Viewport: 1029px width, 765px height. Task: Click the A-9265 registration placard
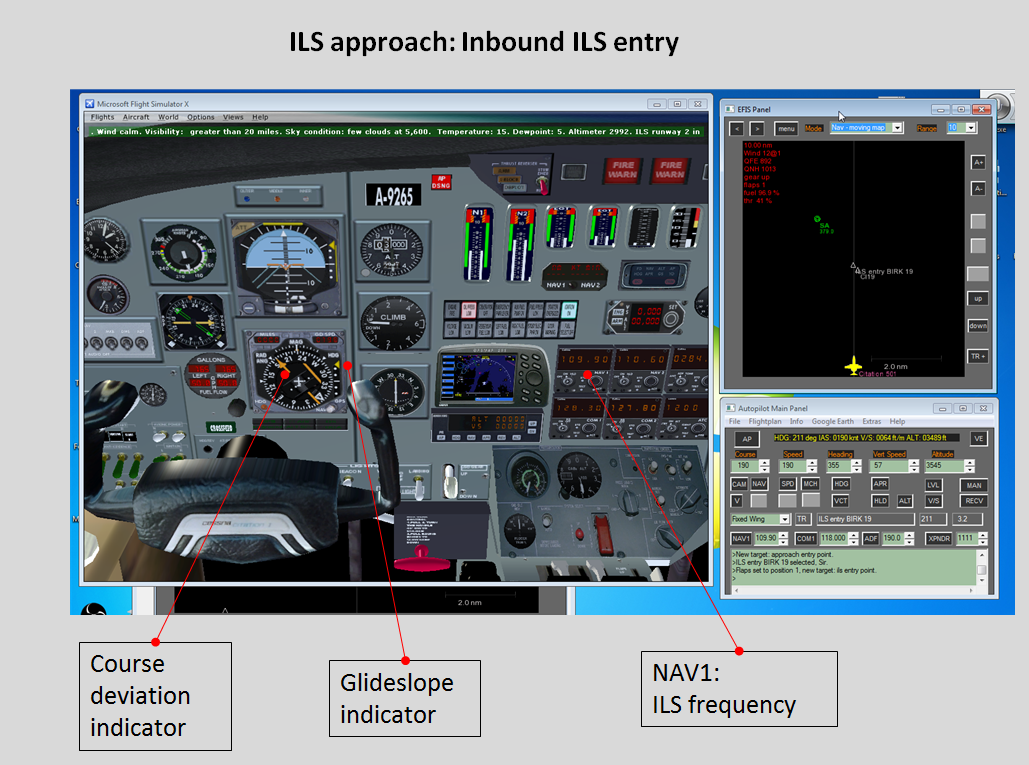click(x=394, y=196)
